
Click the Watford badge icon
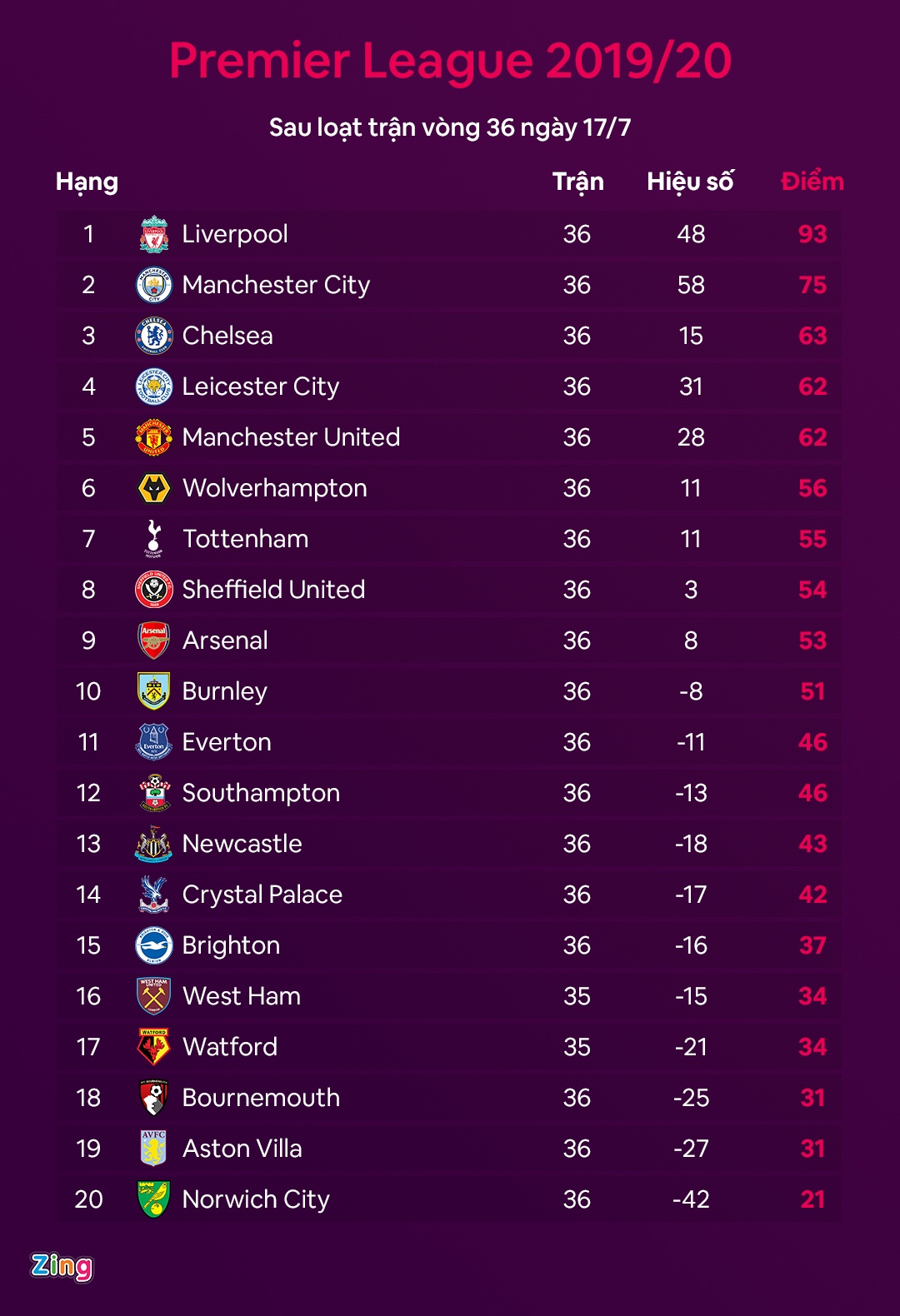pos(154,1047)
